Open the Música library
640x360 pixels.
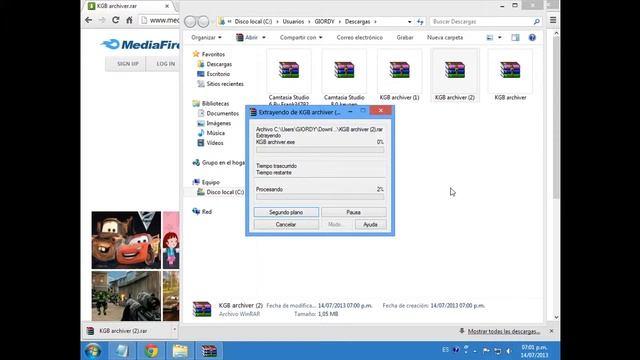pyautogui.click(x=215, y=133)
